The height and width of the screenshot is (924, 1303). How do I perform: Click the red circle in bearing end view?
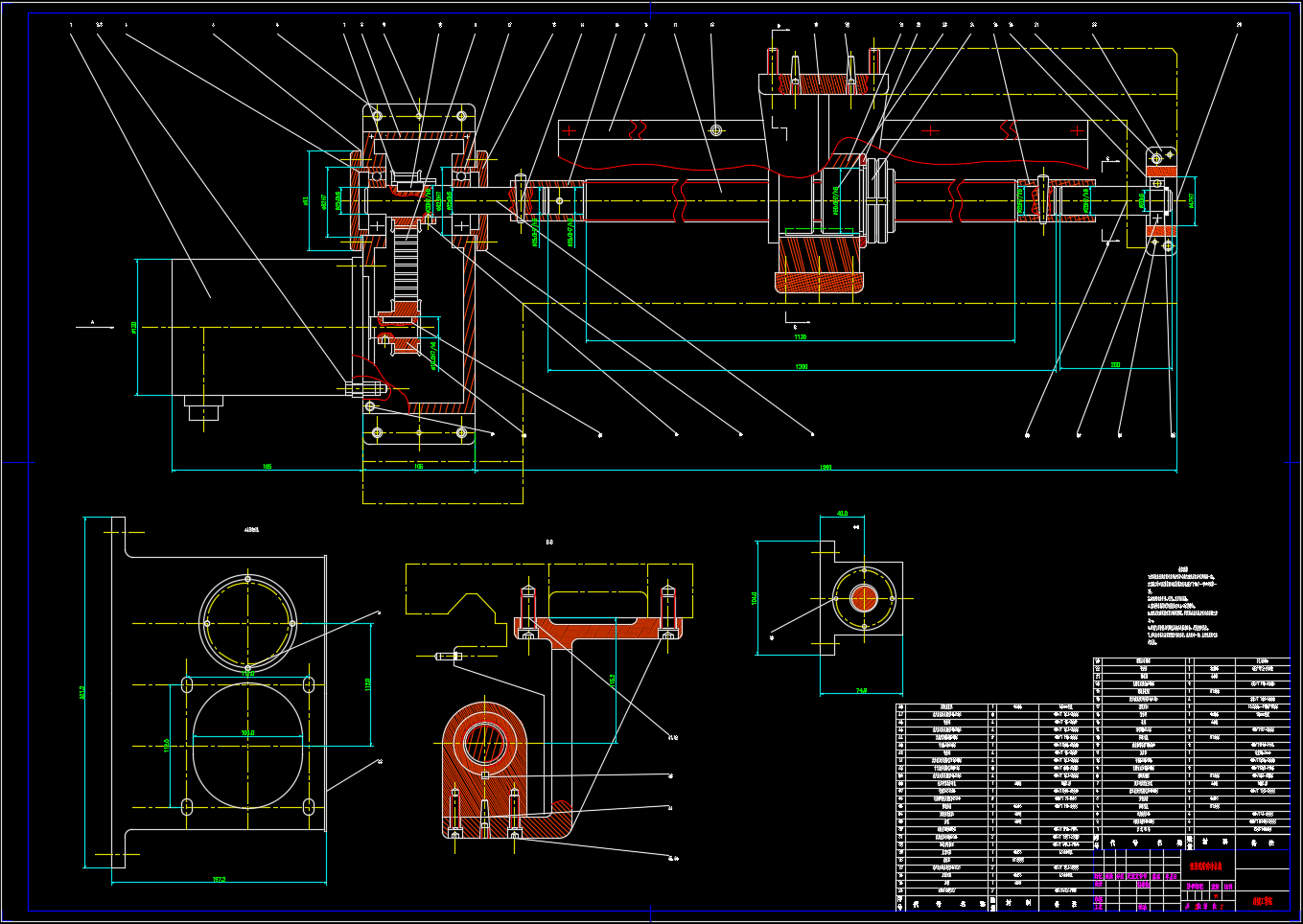tap(864, 599)
